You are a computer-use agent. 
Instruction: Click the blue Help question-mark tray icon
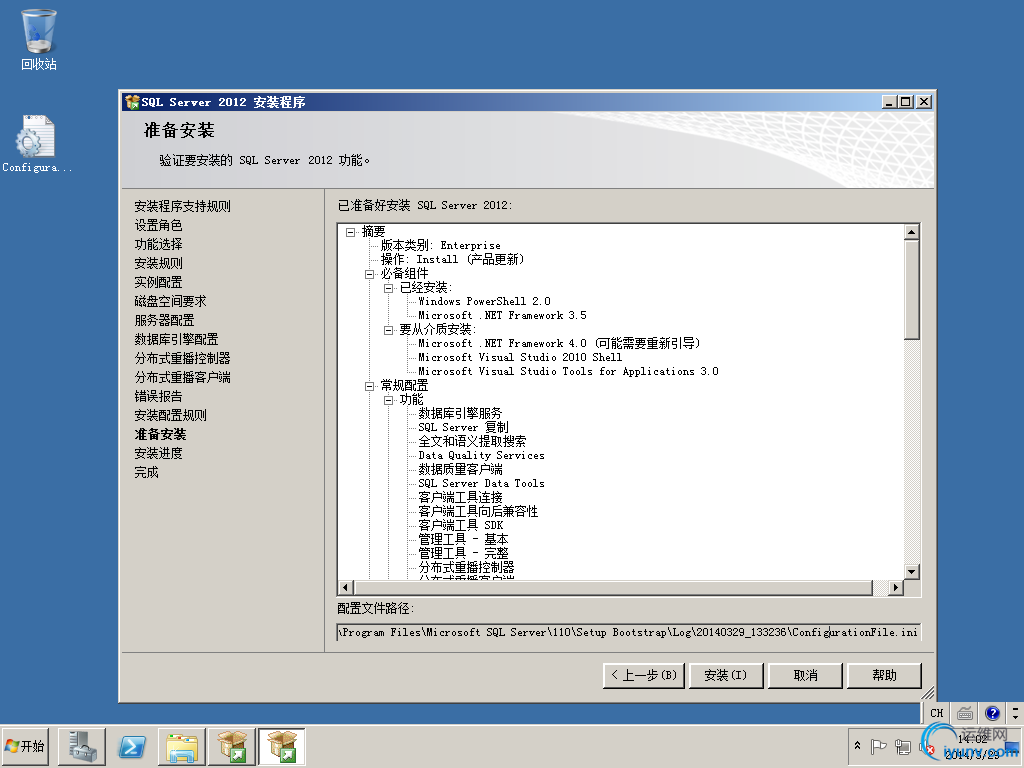tap(991, 712)
